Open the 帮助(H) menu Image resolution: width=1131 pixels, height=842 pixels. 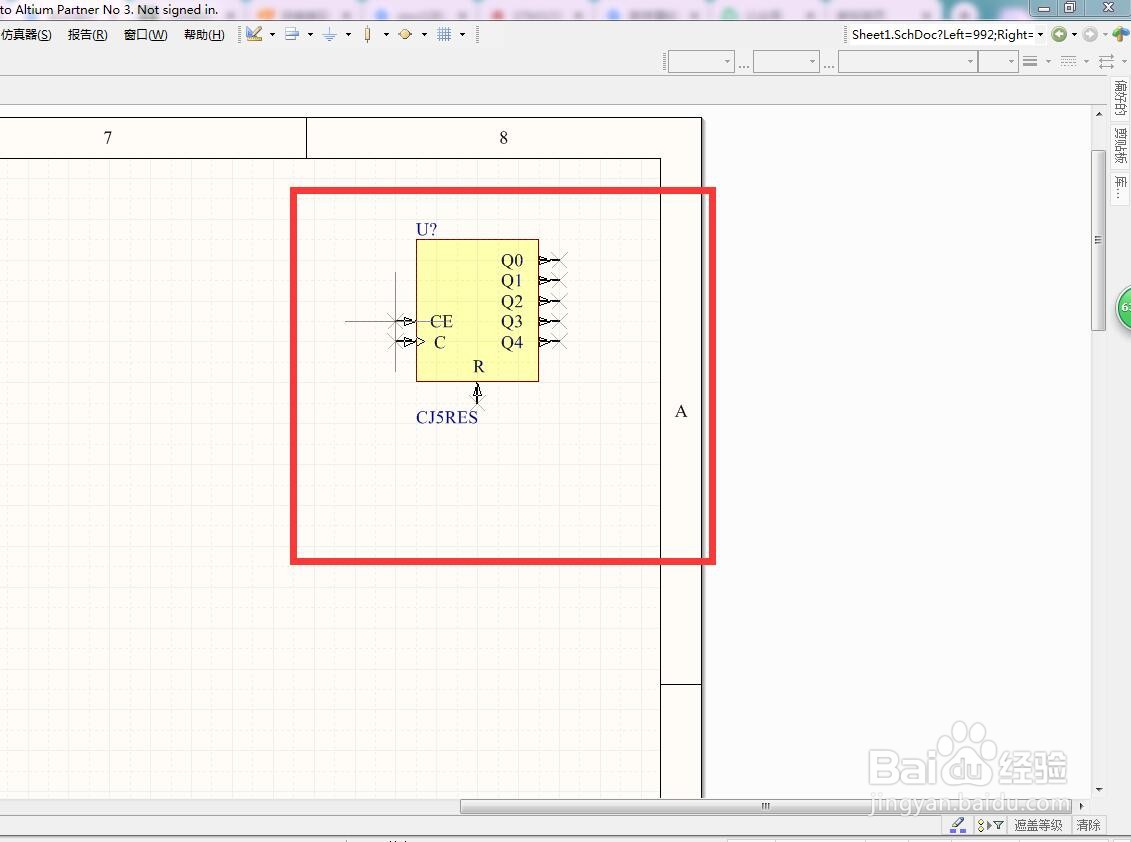click(204, 35)
